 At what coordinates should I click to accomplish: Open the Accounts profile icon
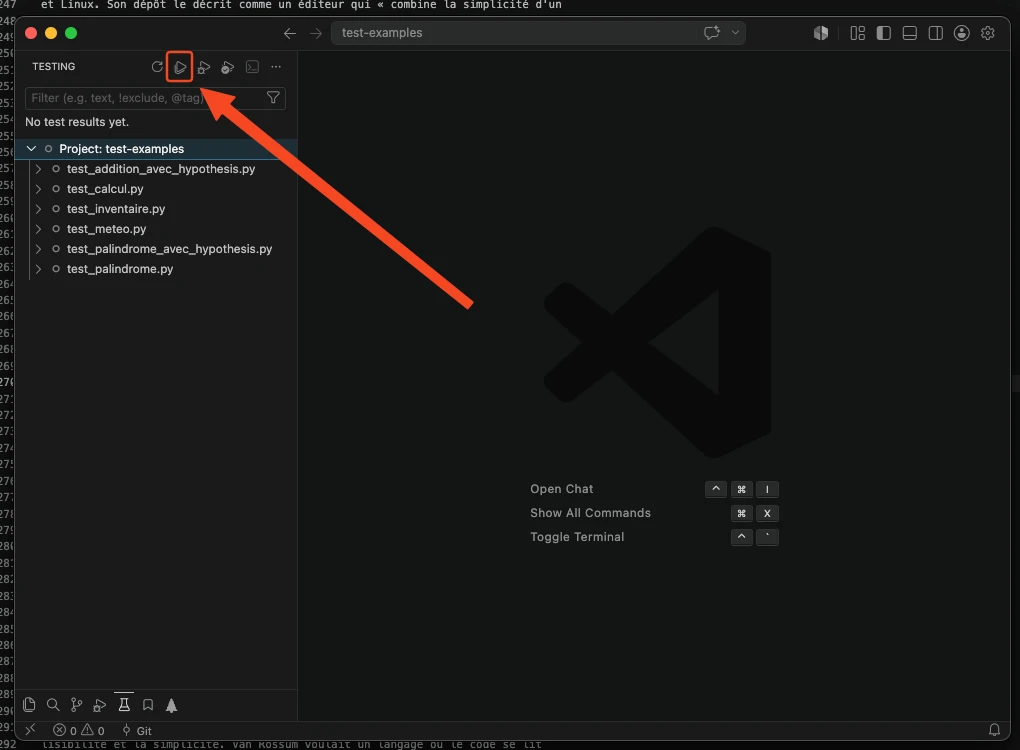pyautogui.click(x=961, y=33)
